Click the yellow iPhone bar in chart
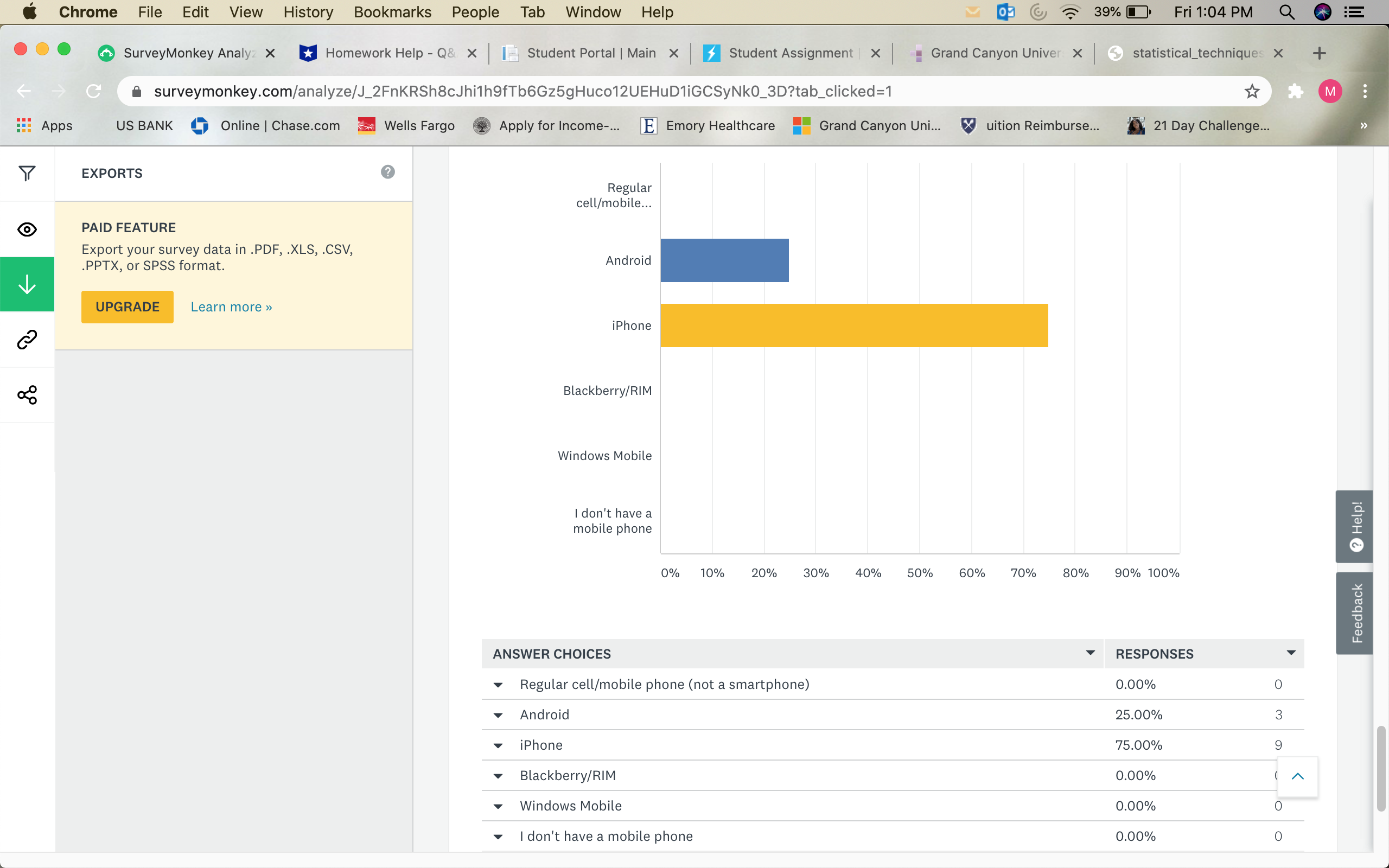This screenshot has height=868, width=1389. pyautogui.click(x=853, y=325)
